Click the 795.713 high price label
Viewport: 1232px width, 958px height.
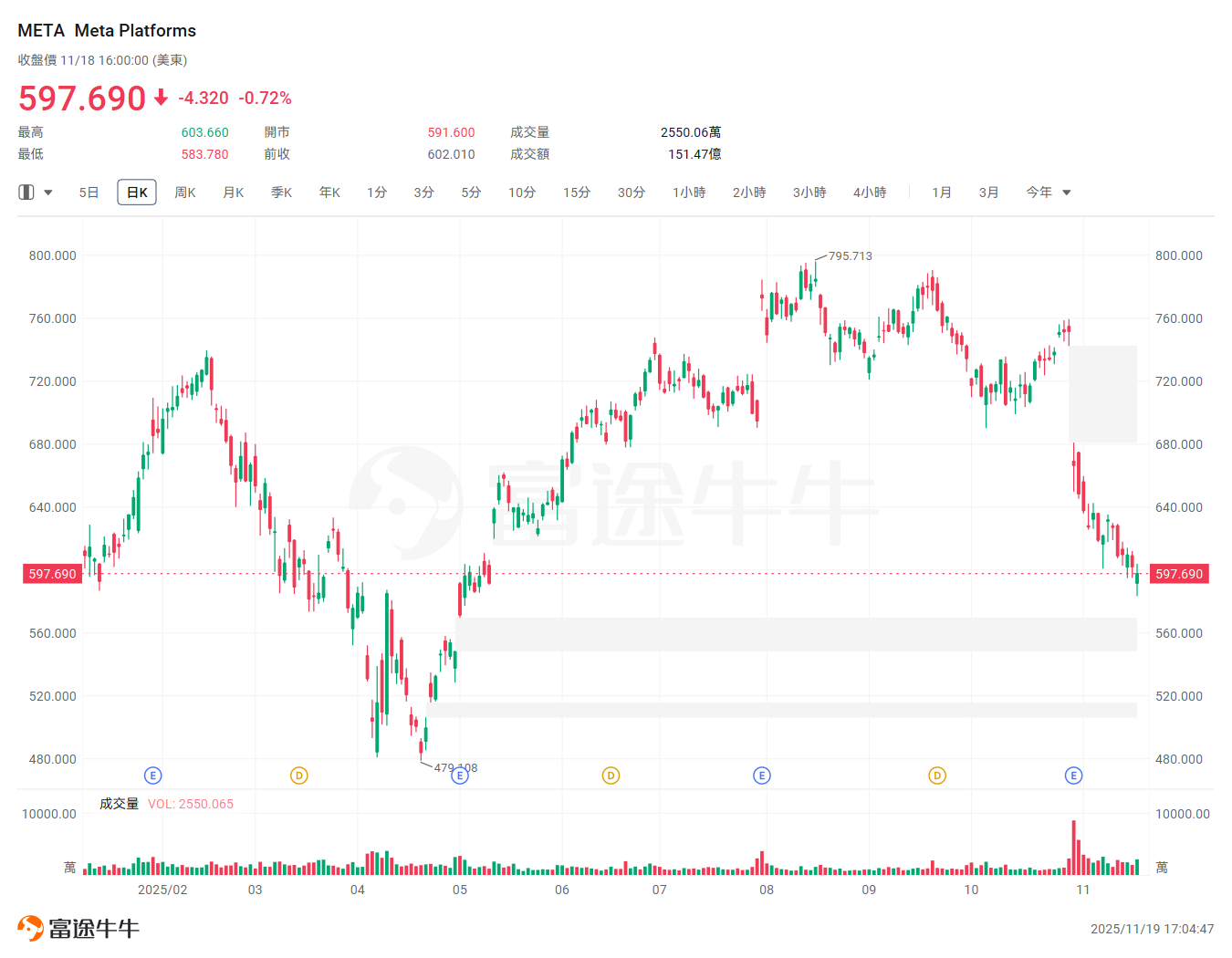(x=850, y=256)
